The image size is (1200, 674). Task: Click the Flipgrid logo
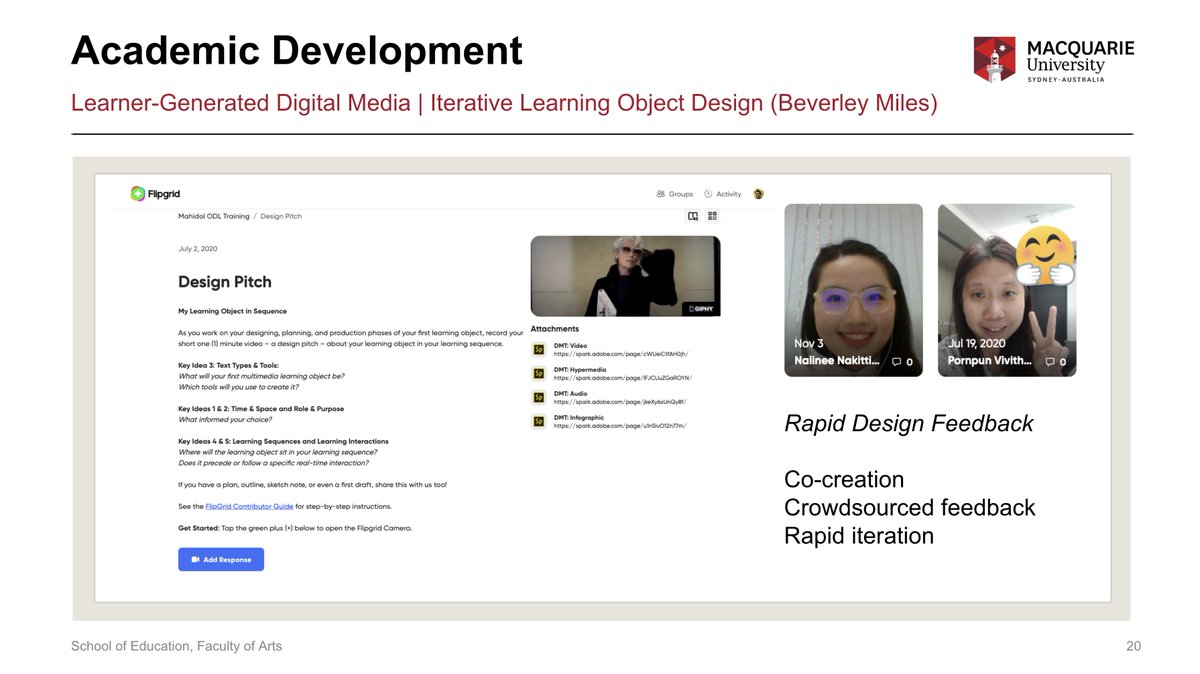tap(155, 193)
